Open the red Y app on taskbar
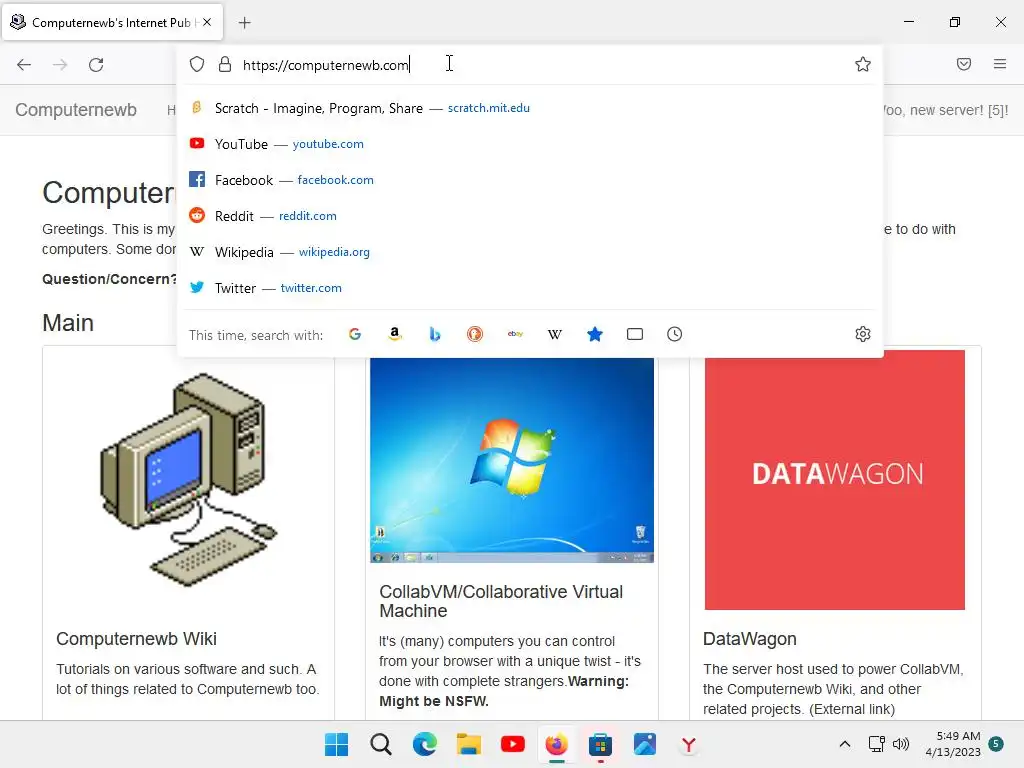The width and height of the screenshot is (1024, 768). coord(688,744)
